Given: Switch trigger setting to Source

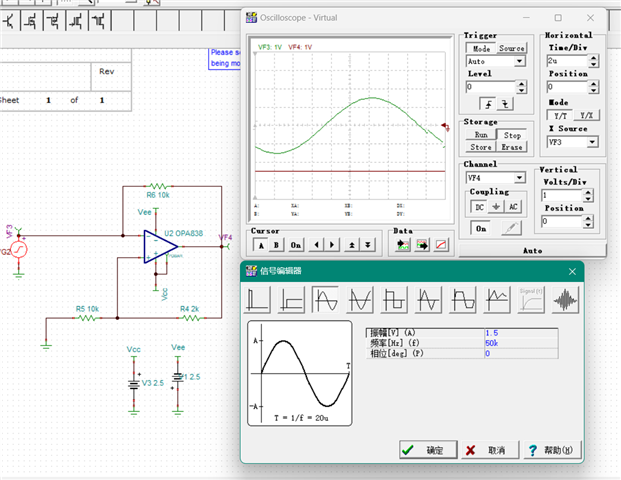Looking at the screenshot, I should point(512,48).
